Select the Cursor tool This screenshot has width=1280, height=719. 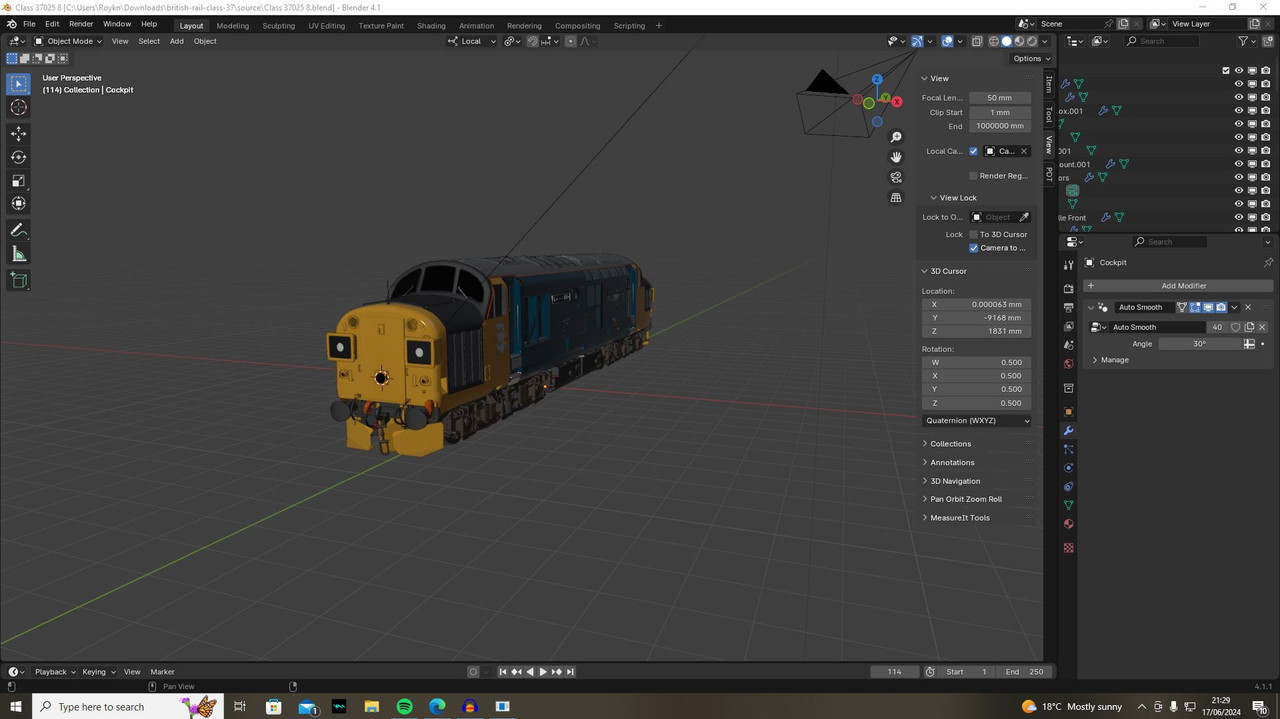pyautogui.click(x=18, y=107)
